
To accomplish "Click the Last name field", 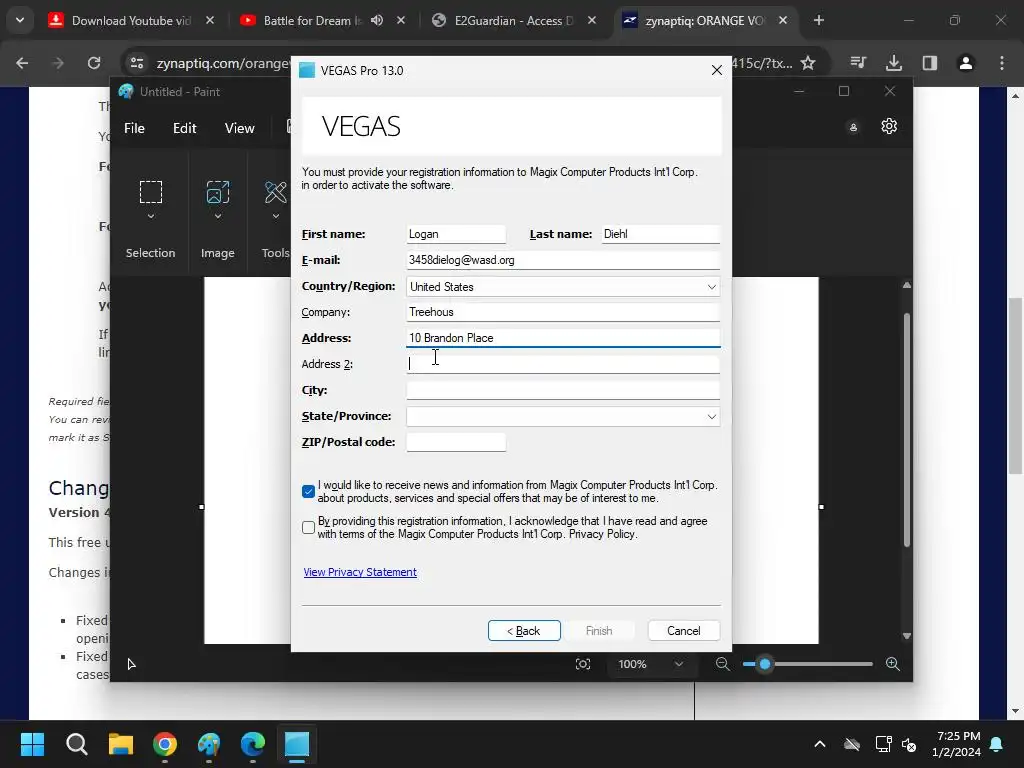I will click(660, 234).
